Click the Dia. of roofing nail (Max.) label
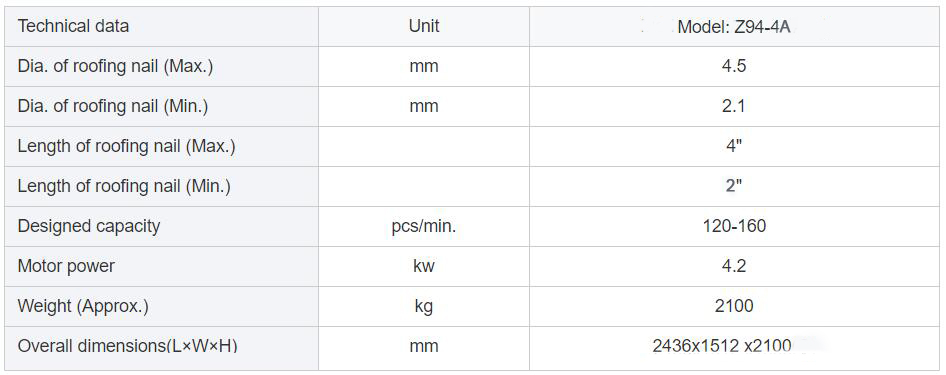Screen dimensions: 946x375 [115, 66]
